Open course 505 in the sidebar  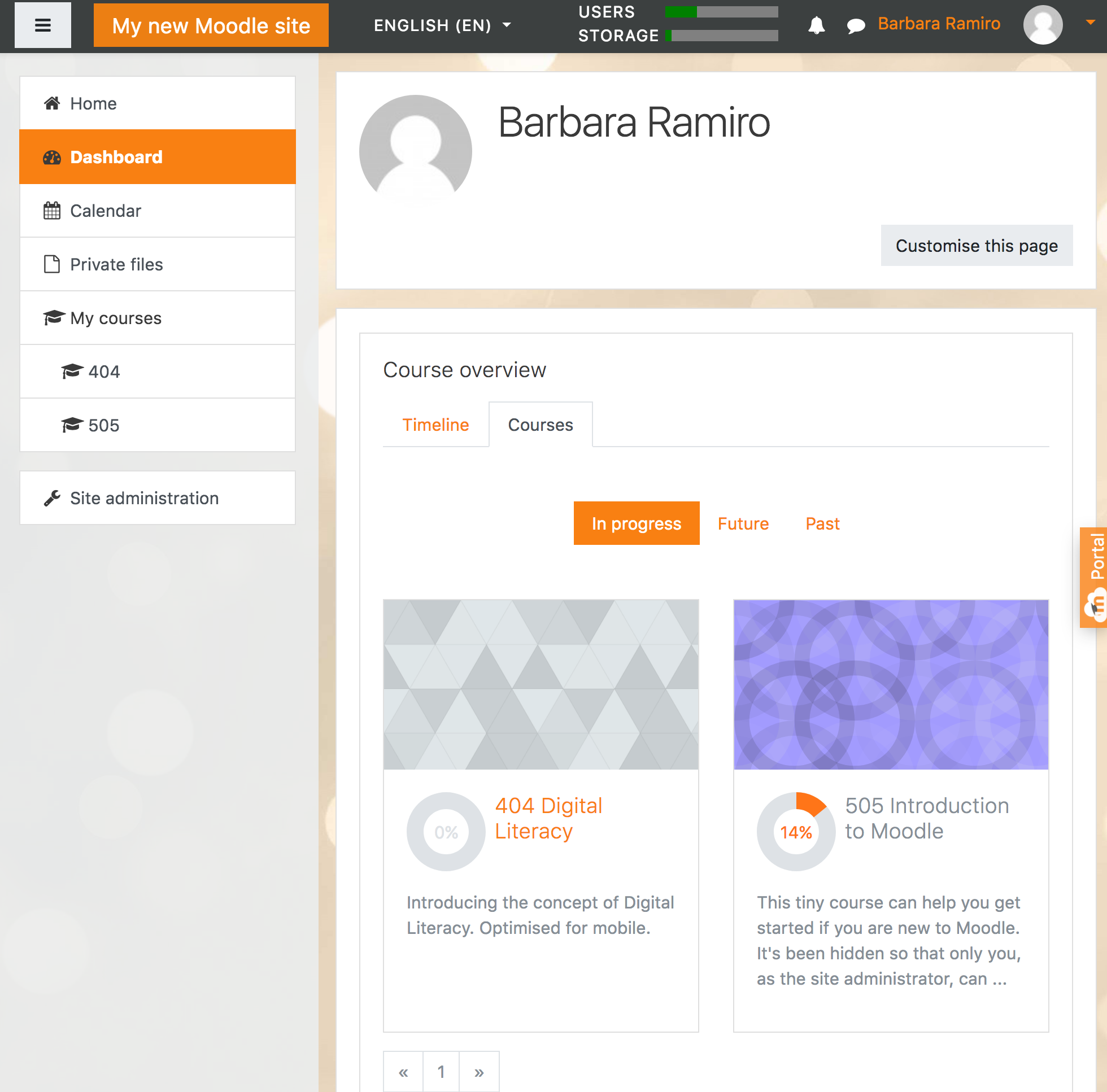[x=158, y=425]
